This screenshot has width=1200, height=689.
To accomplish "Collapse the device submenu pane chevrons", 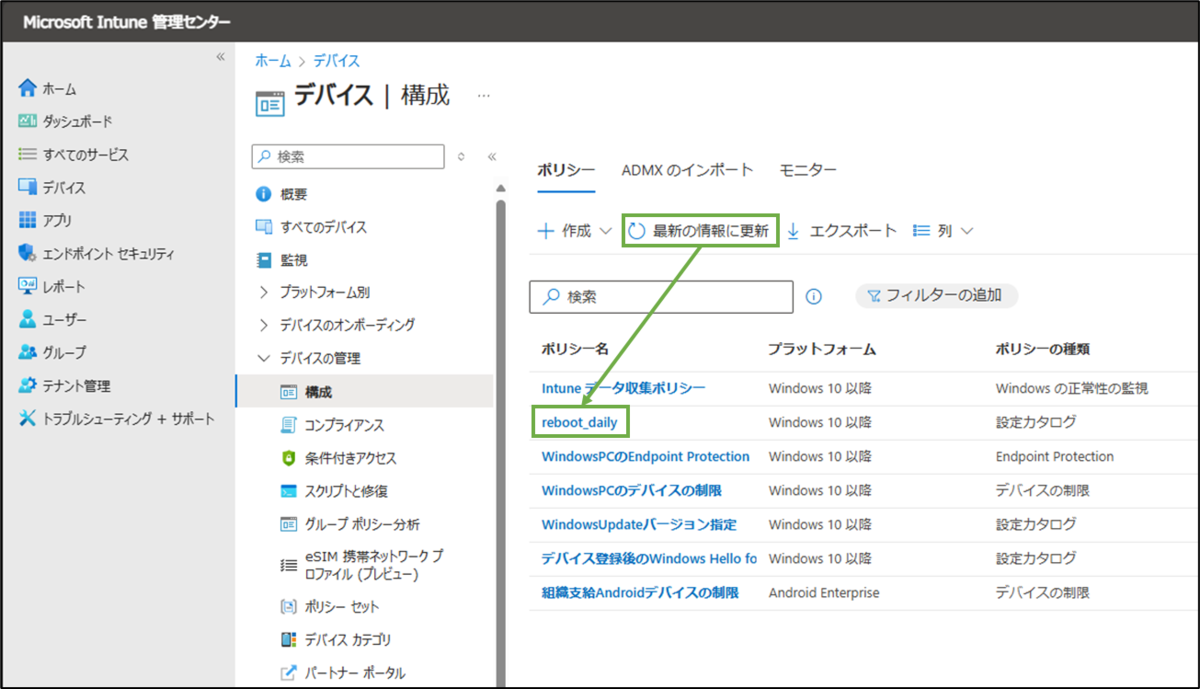I will click(491, 156).
